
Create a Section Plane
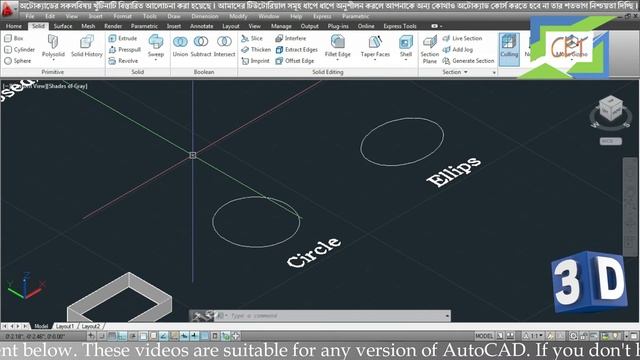coord(429,49)
